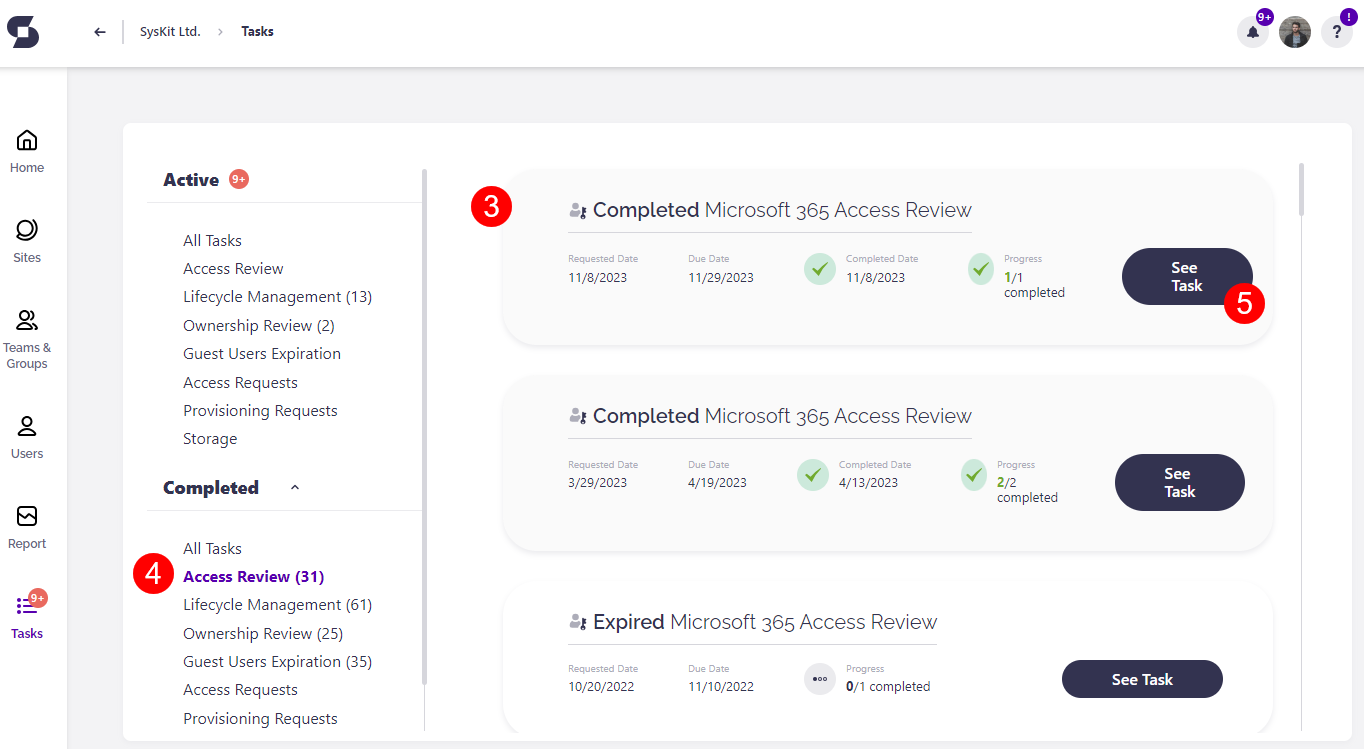Select the Sites icon in sidebar
The width and height of the screenshot is (1364, 749).
tap(26, 238)
